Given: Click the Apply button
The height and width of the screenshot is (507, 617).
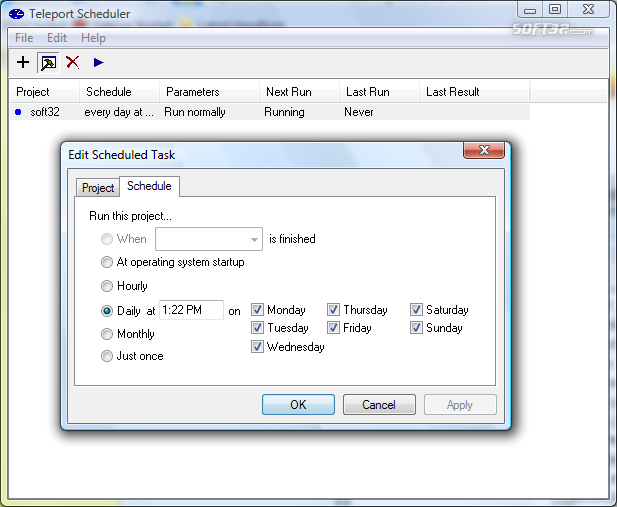Looking at the screenshot, I should point(460,405).
